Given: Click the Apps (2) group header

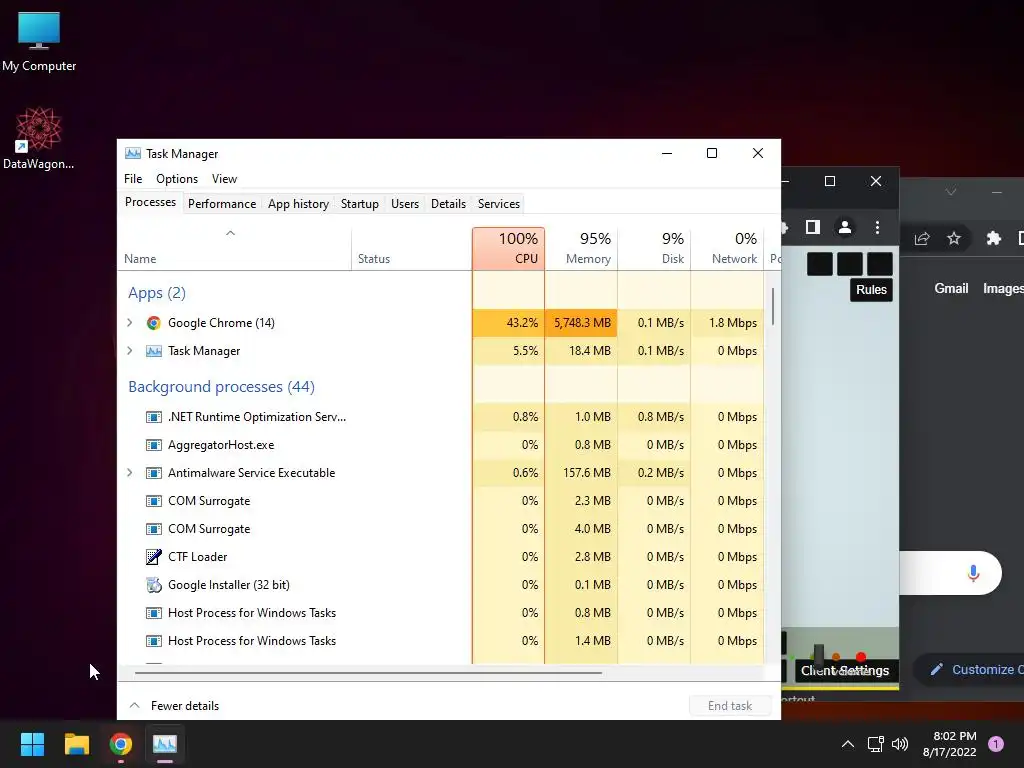Looking at the screenshot, I should click(157, 293).
